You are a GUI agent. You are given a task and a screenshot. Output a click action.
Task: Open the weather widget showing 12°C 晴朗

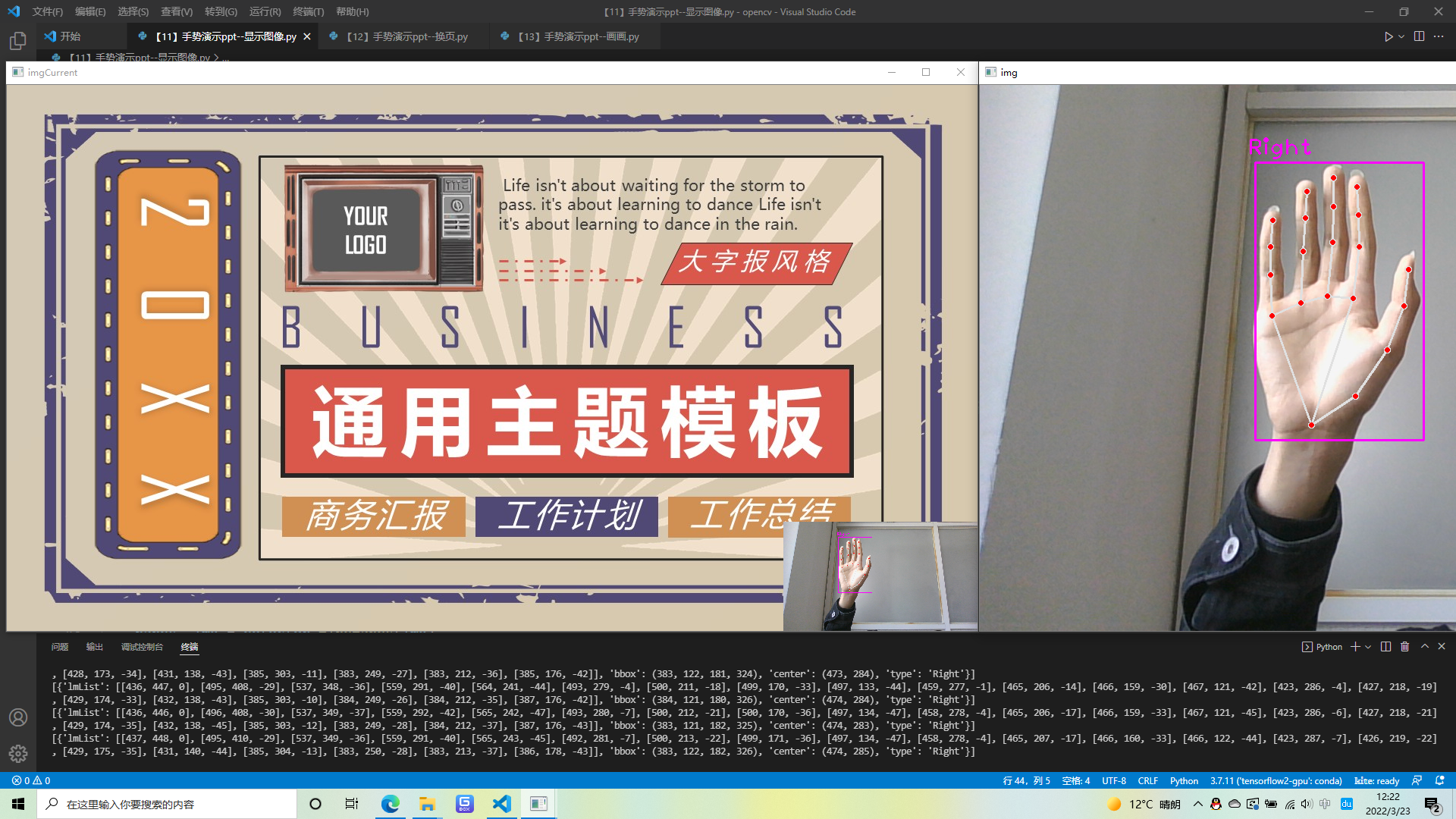point(1144,804)
